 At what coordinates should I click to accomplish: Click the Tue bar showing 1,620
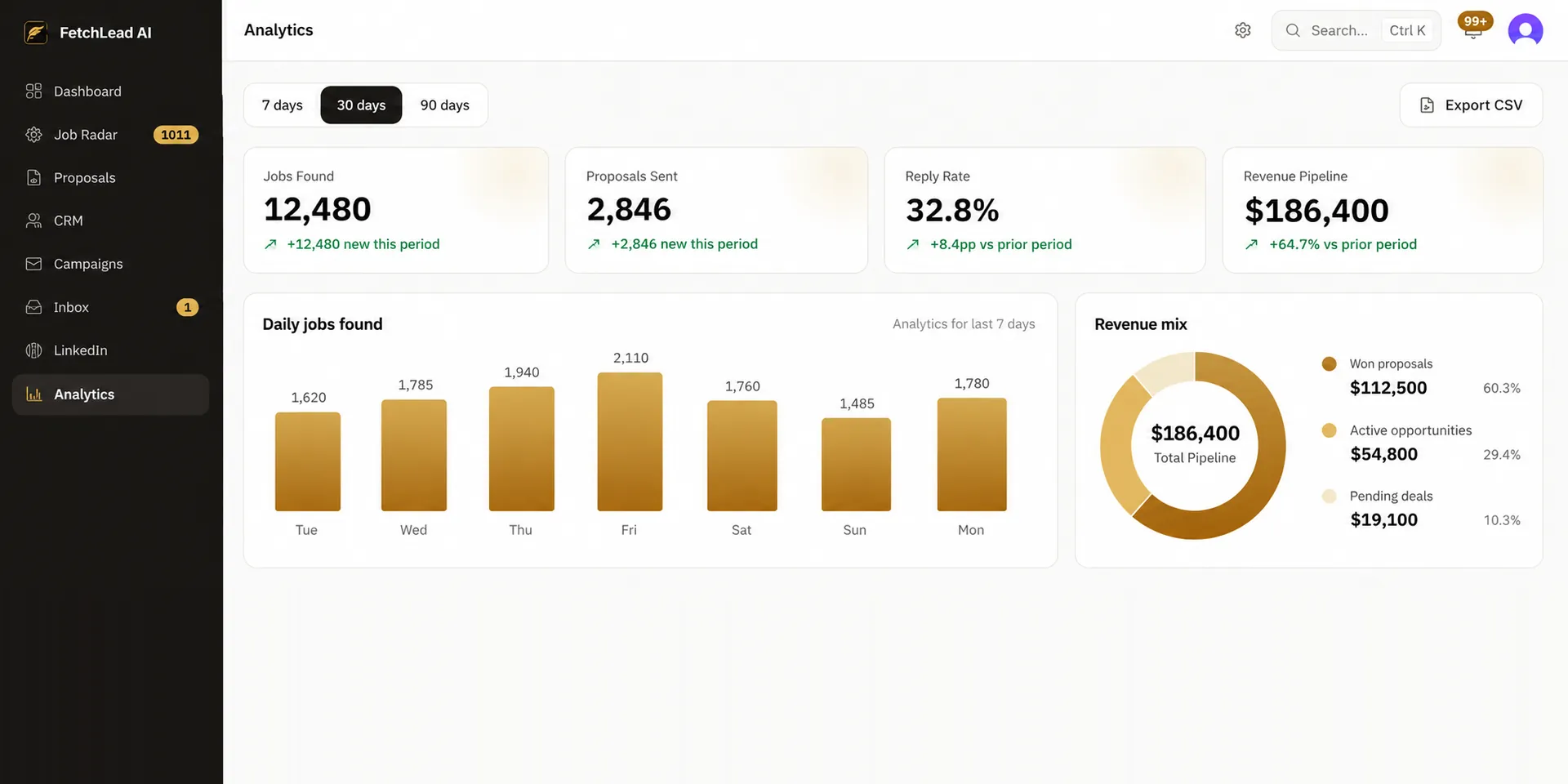click(x=308, y=461)
